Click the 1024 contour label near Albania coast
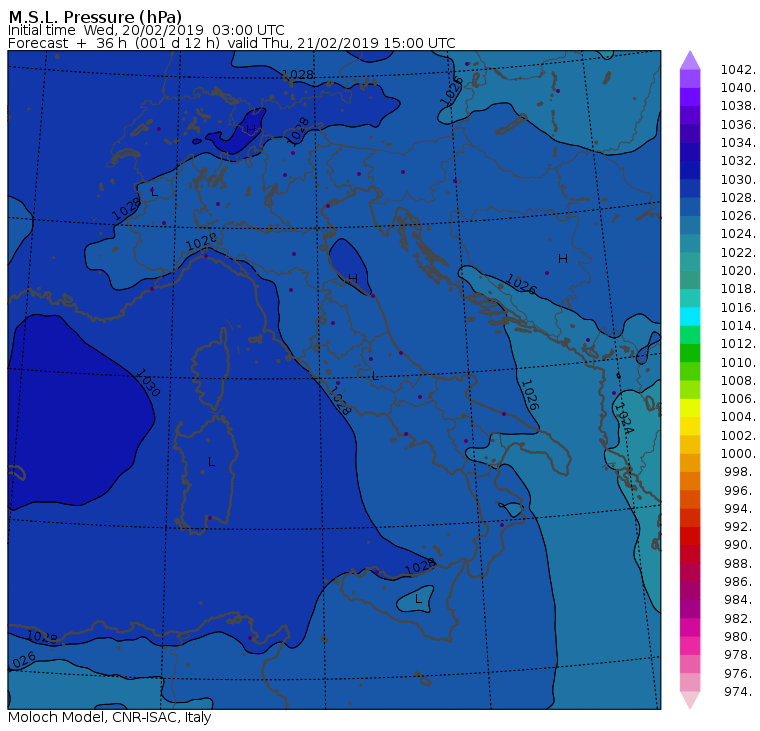760x731 pixels. (624, 419)
